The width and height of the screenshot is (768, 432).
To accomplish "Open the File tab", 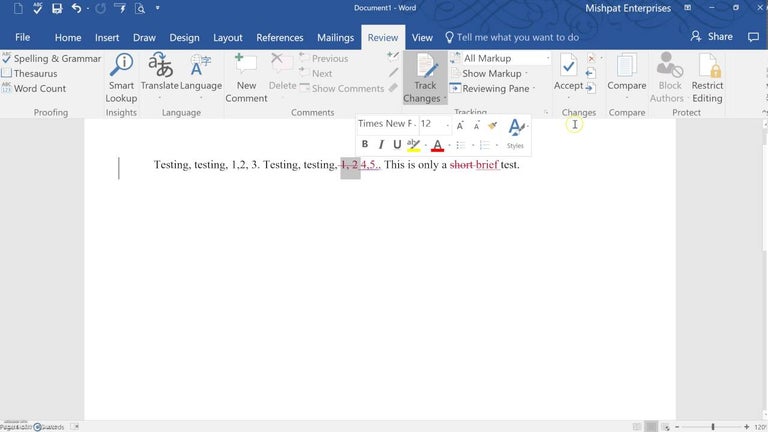I will point(23,38).
